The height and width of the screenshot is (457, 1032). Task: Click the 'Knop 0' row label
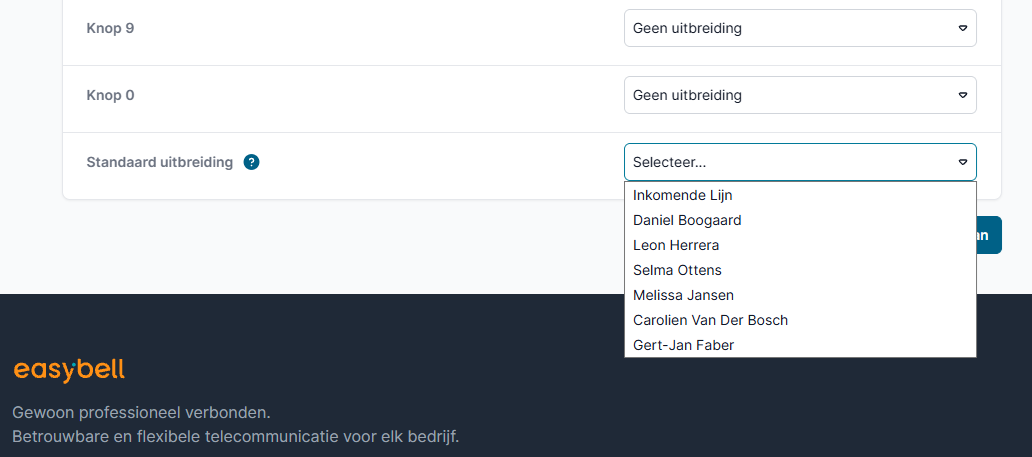click(110, 95)
